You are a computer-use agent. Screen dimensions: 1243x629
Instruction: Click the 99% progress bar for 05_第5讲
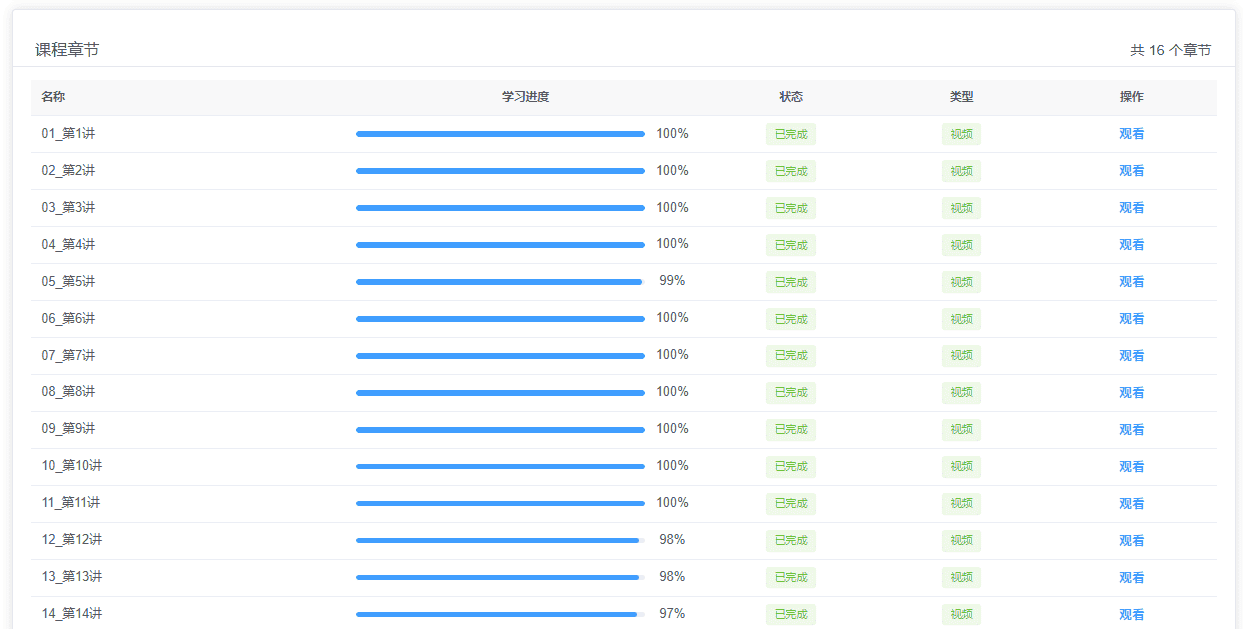[500, 282]
